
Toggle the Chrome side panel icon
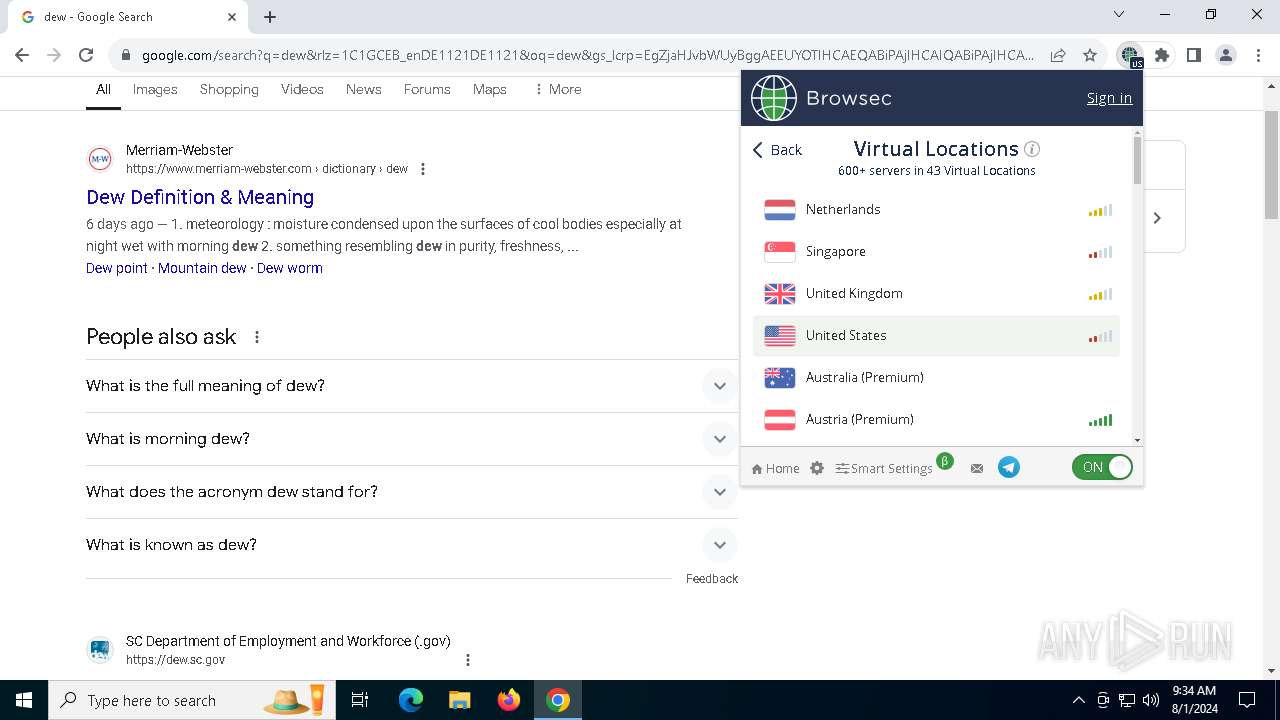pos(1194,56)
